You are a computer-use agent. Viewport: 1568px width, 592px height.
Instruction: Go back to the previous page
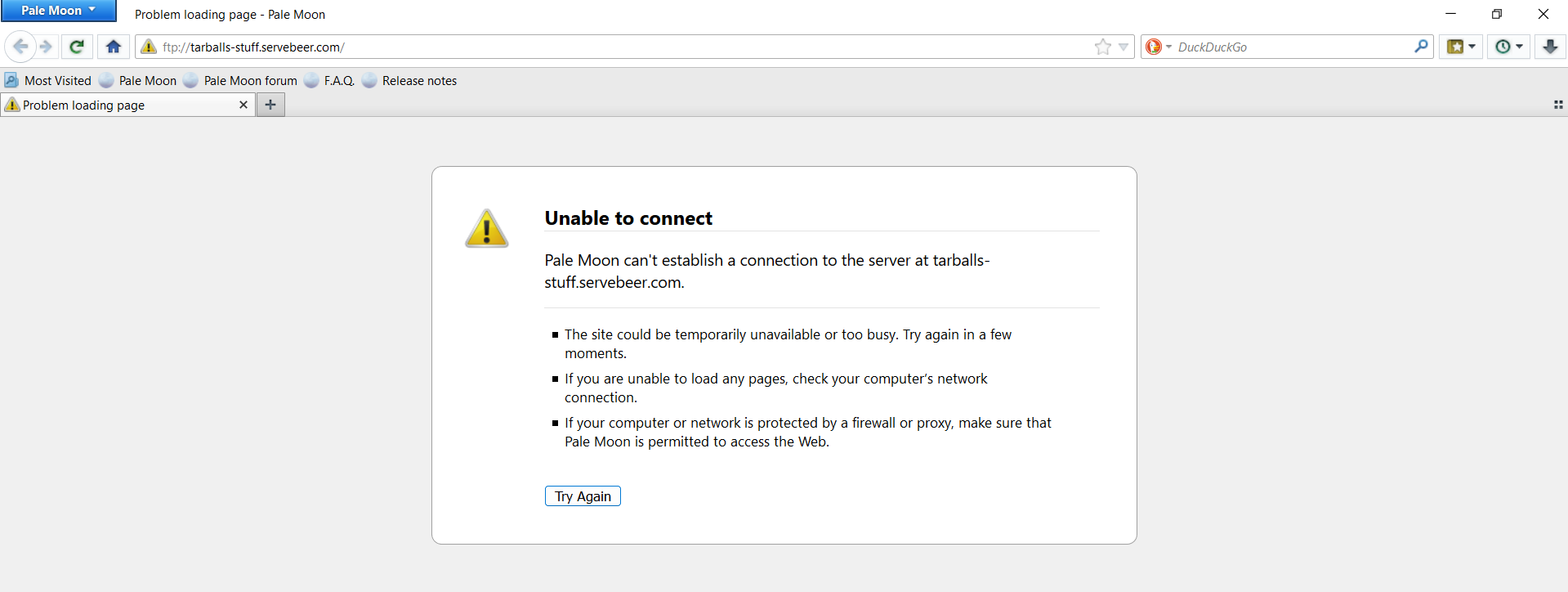pyautogui.click(x=20, y=47)
